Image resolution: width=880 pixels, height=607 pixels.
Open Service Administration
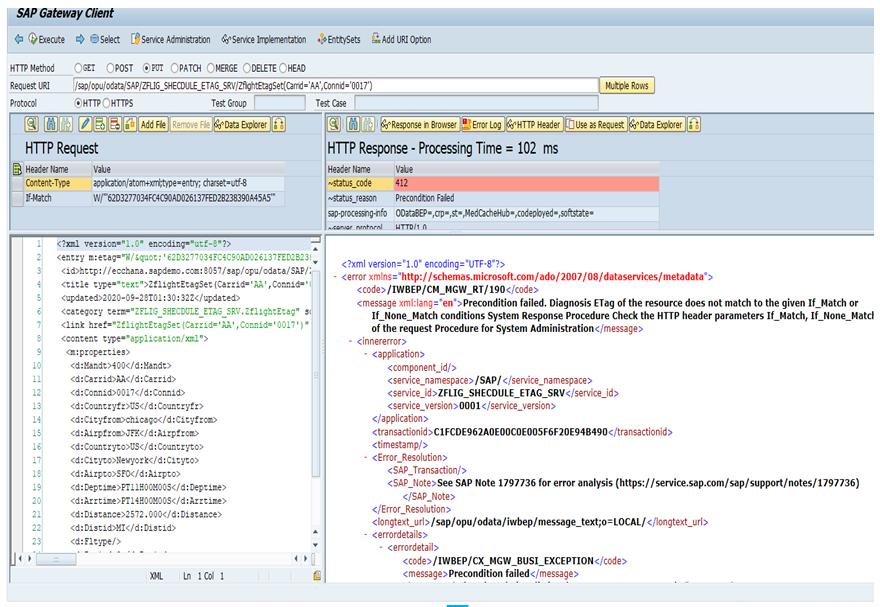[x=171, y=39]
